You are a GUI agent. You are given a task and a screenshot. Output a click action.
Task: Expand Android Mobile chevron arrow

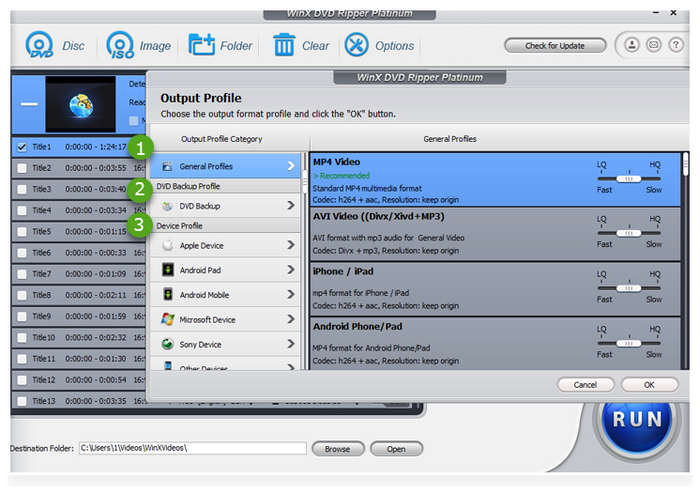291,295
